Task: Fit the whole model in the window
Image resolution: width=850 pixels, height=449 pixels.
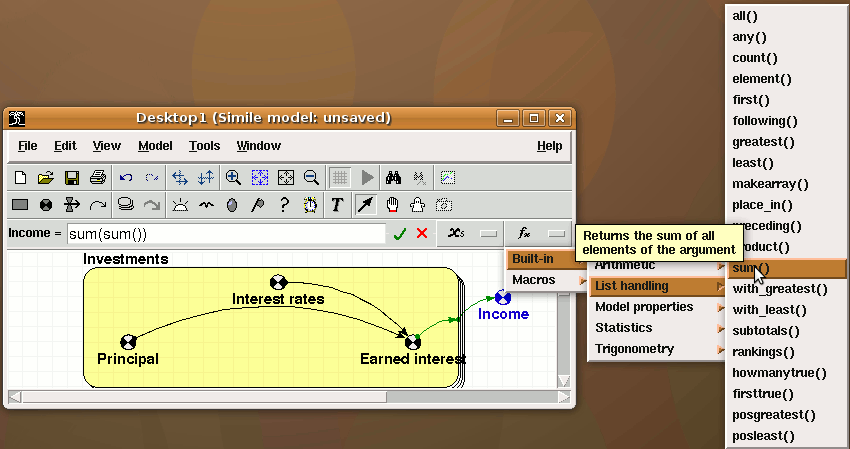Action: click(x=286, y=177)
